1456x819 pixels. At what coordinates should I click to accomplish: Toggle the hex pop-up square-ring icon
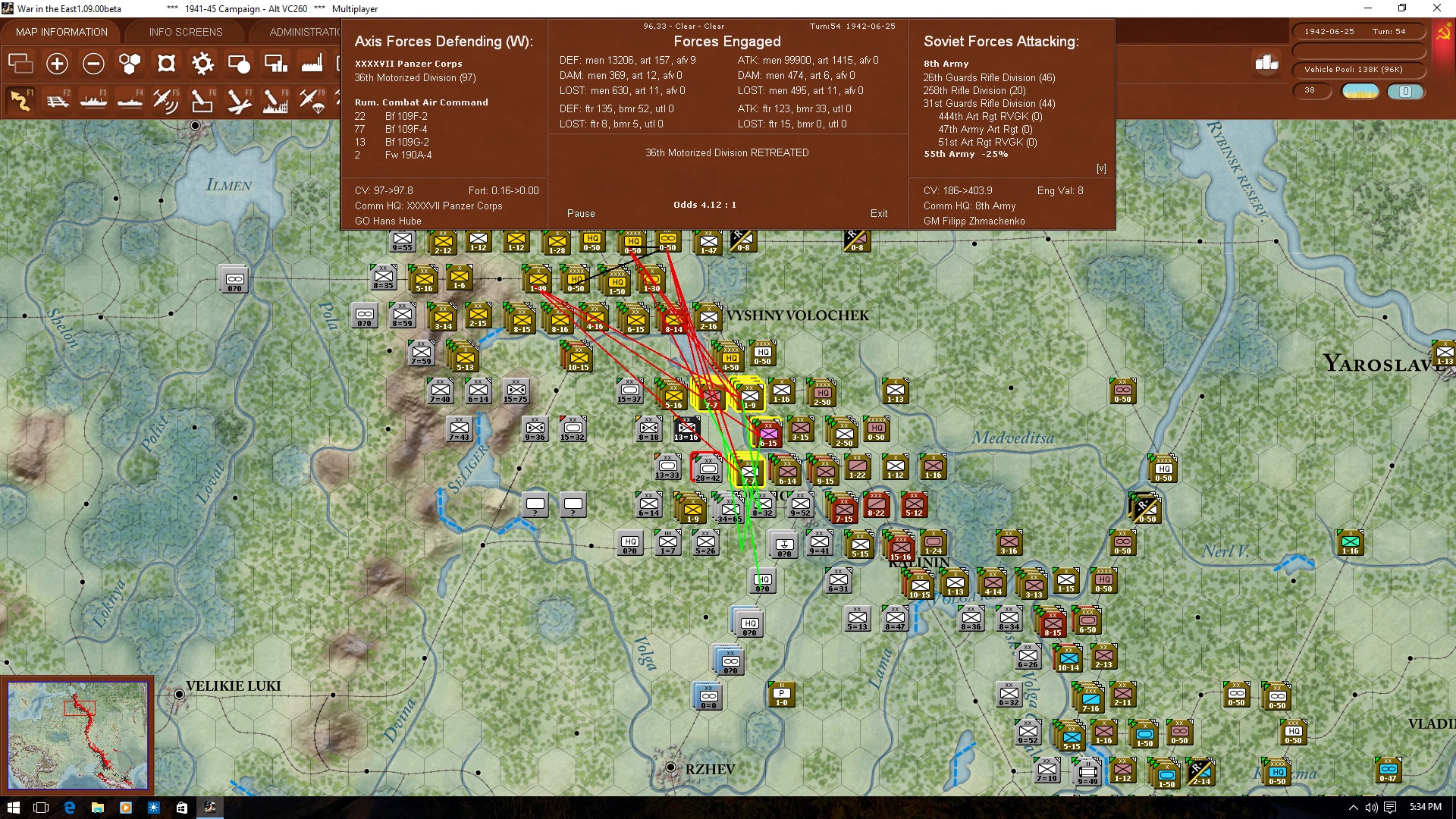(166, 64)
